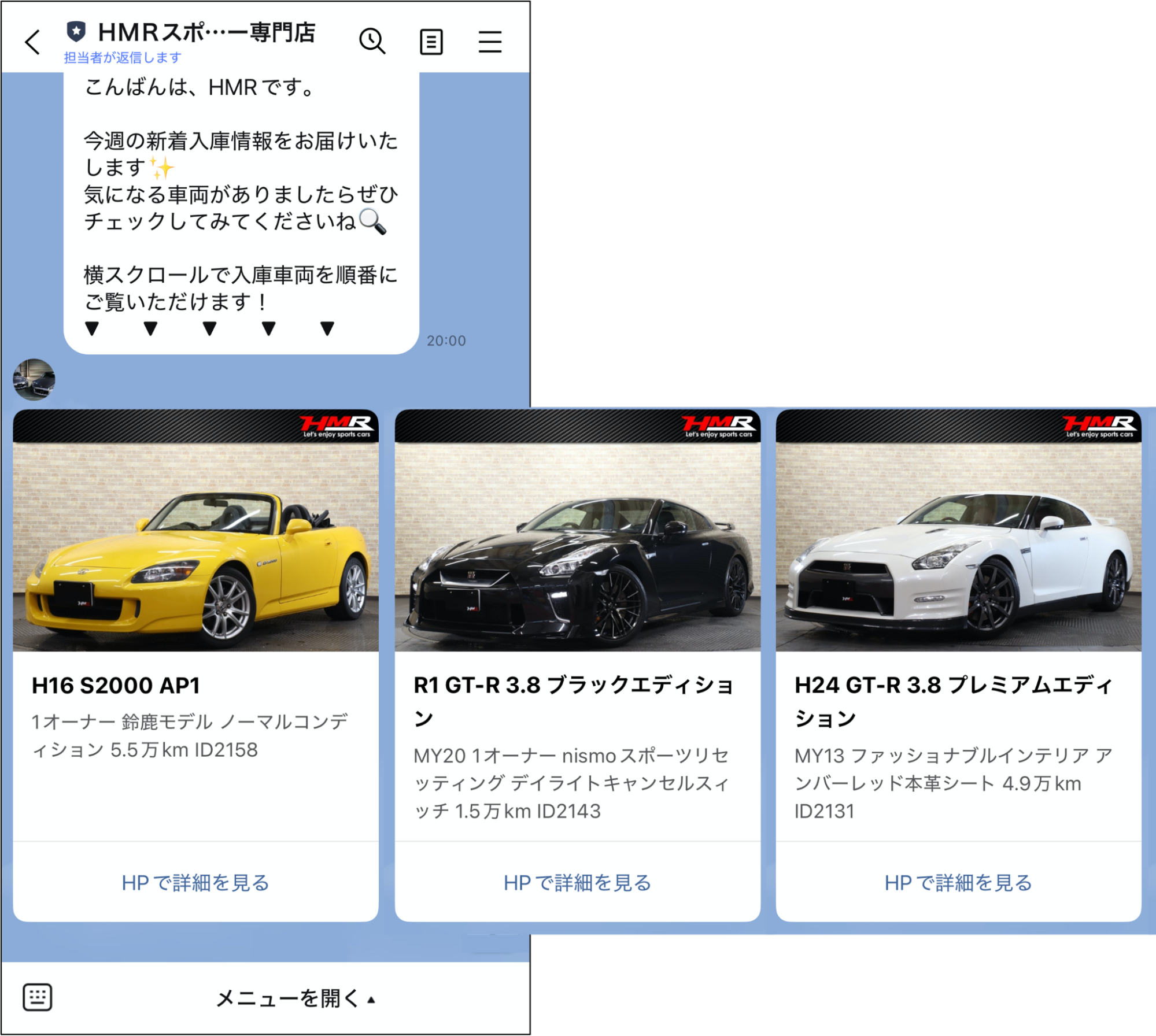
Task: Tap the official account shield badge
Action: pos(76,31)
